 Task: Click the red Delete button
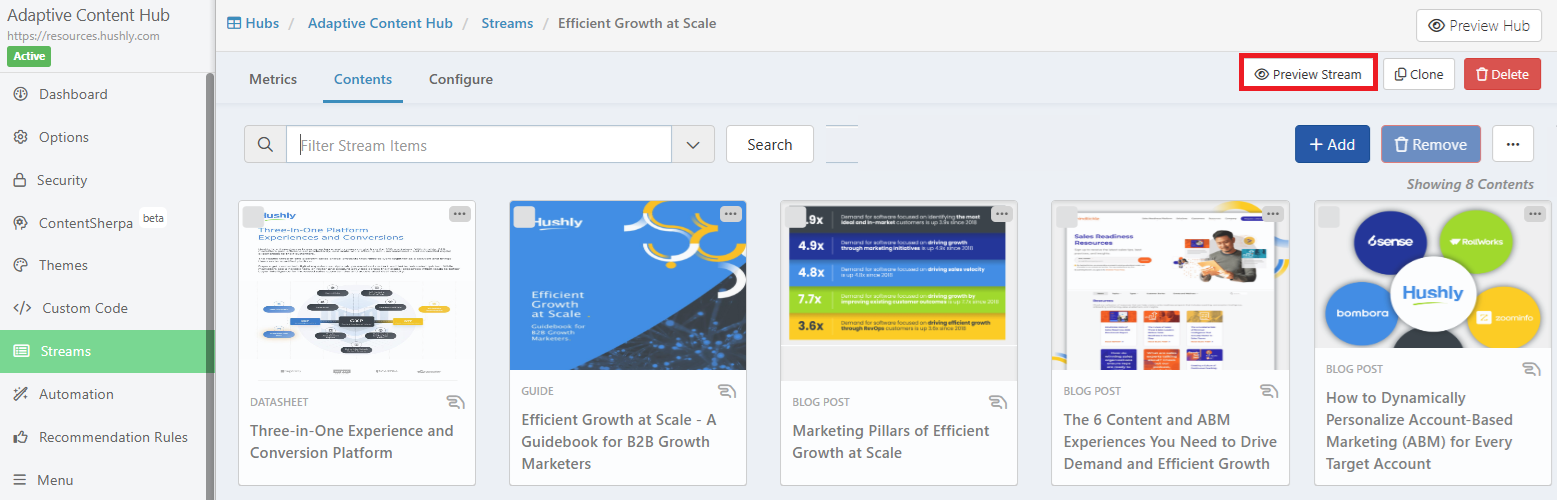(x=1502, y=74)
